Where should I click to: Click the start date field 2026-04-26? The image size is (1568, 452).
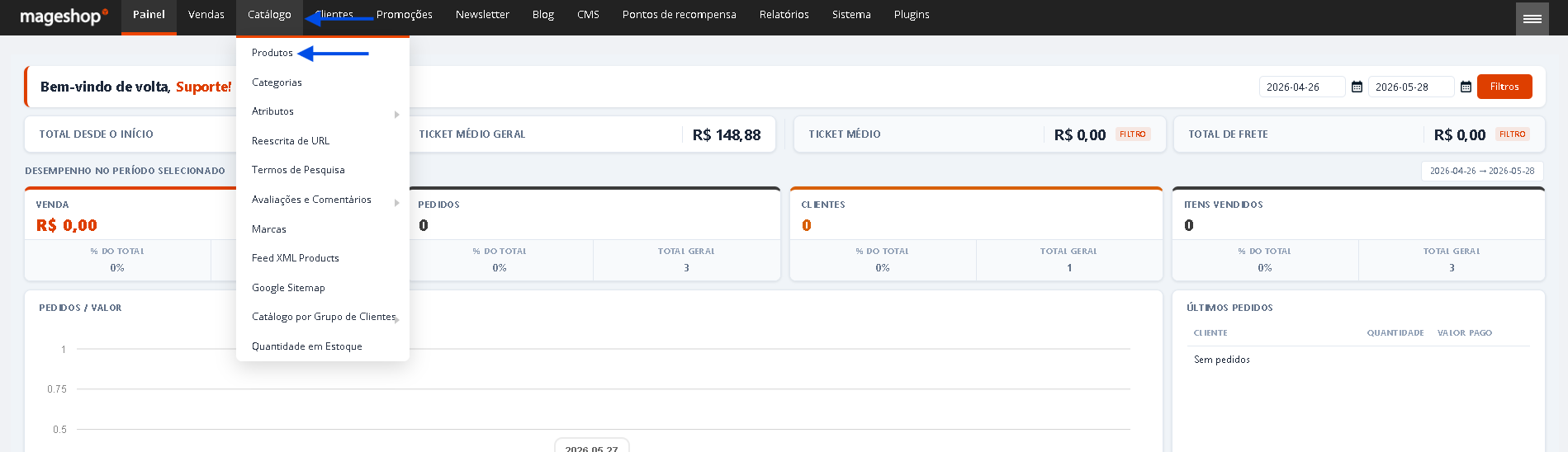pyautogui.click(x=1302, y=87)
